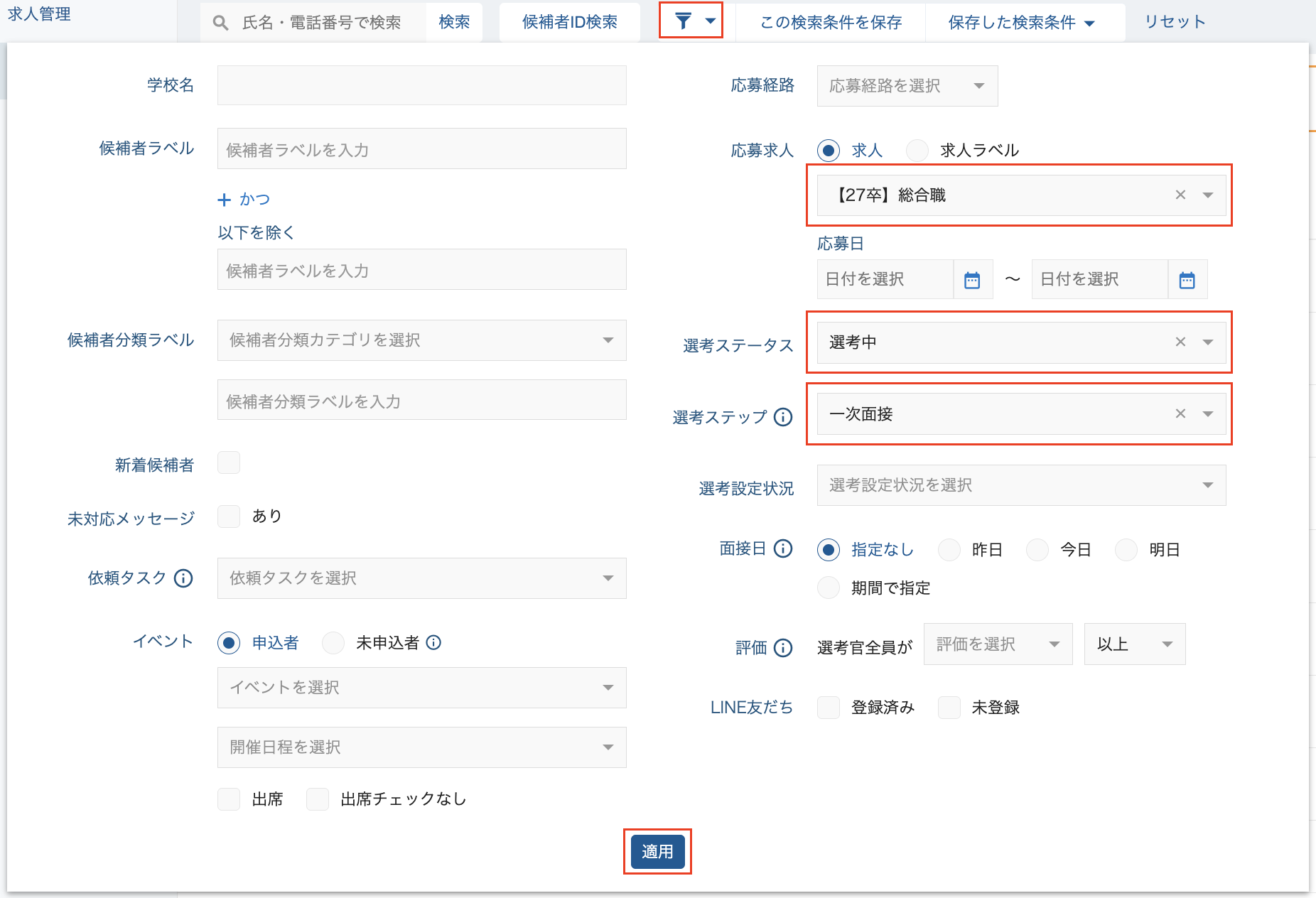Open 保存した検索条件 menu

pos(1021,23)
